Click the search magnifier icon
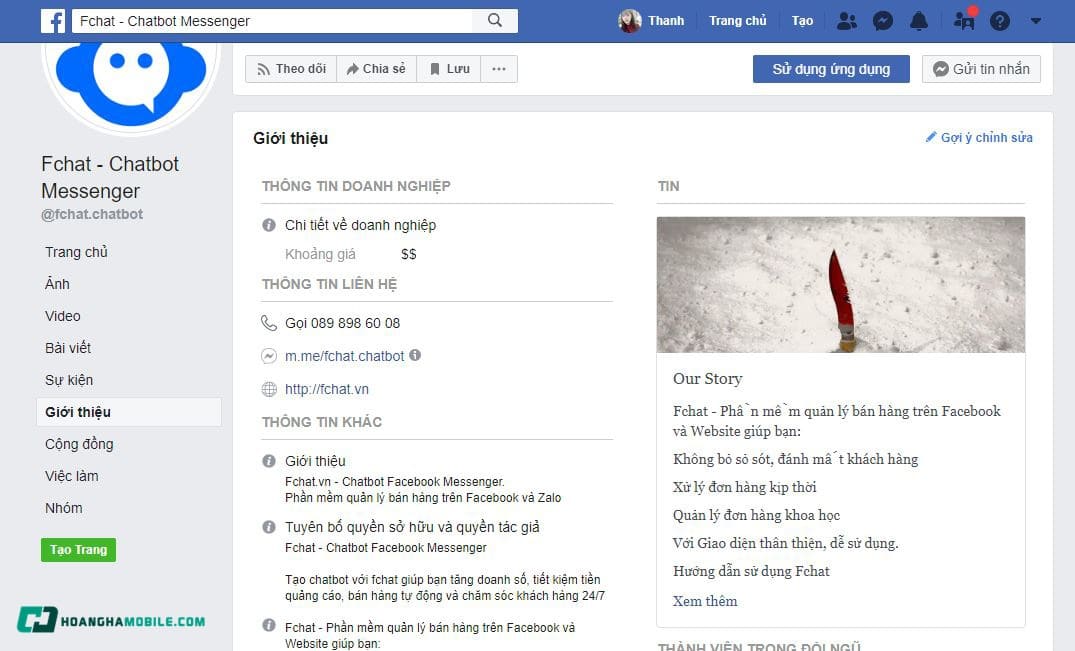This screenshot has width=1075, height=651. coord(494,20)
